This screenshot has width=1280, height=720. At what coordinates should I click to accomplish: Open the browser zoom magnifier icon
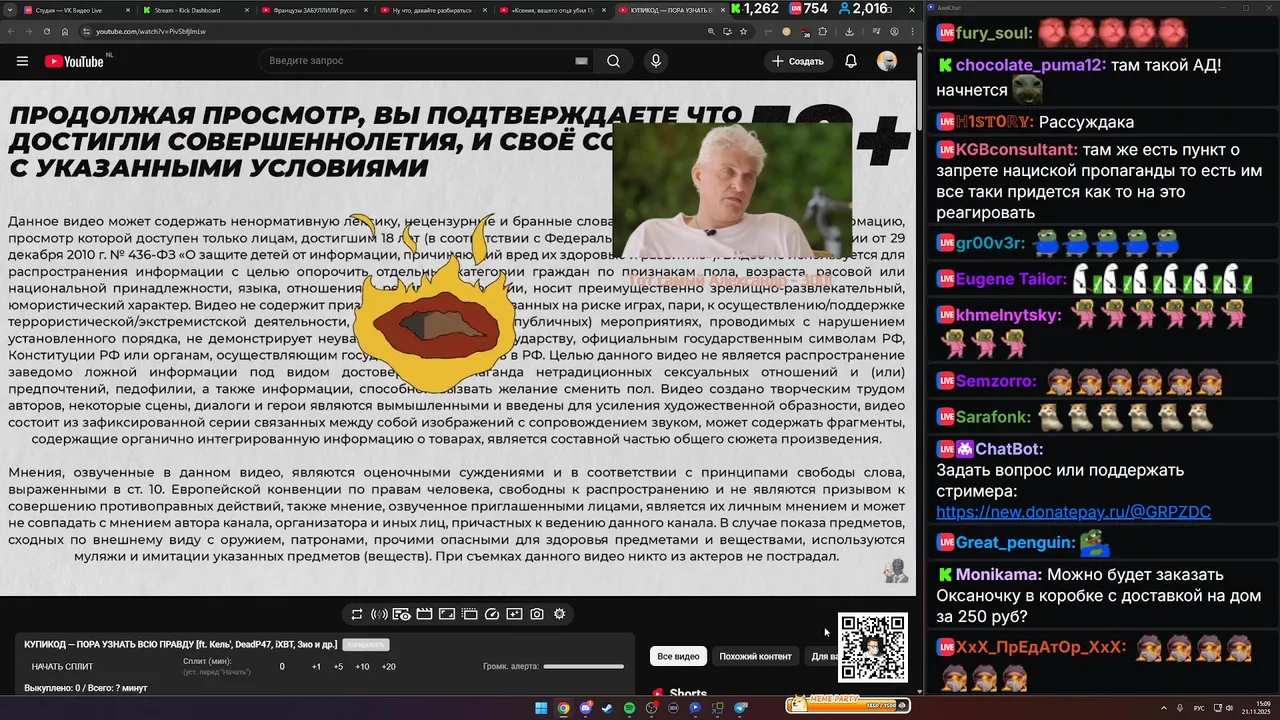[711, 31]
